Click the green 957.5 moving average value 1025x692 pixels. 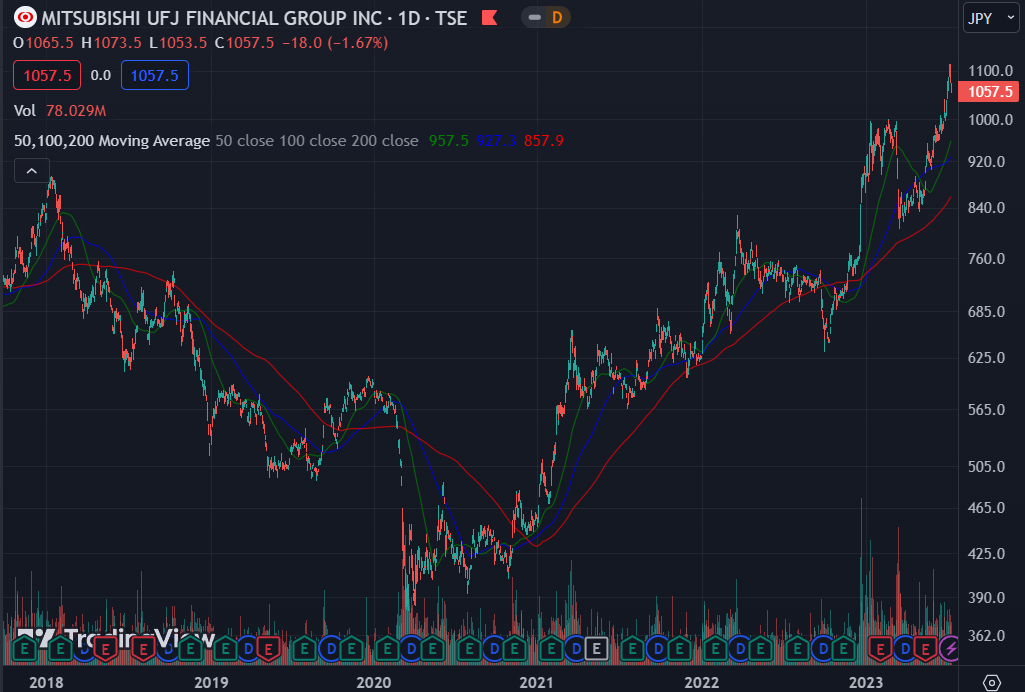pos(448,140)
